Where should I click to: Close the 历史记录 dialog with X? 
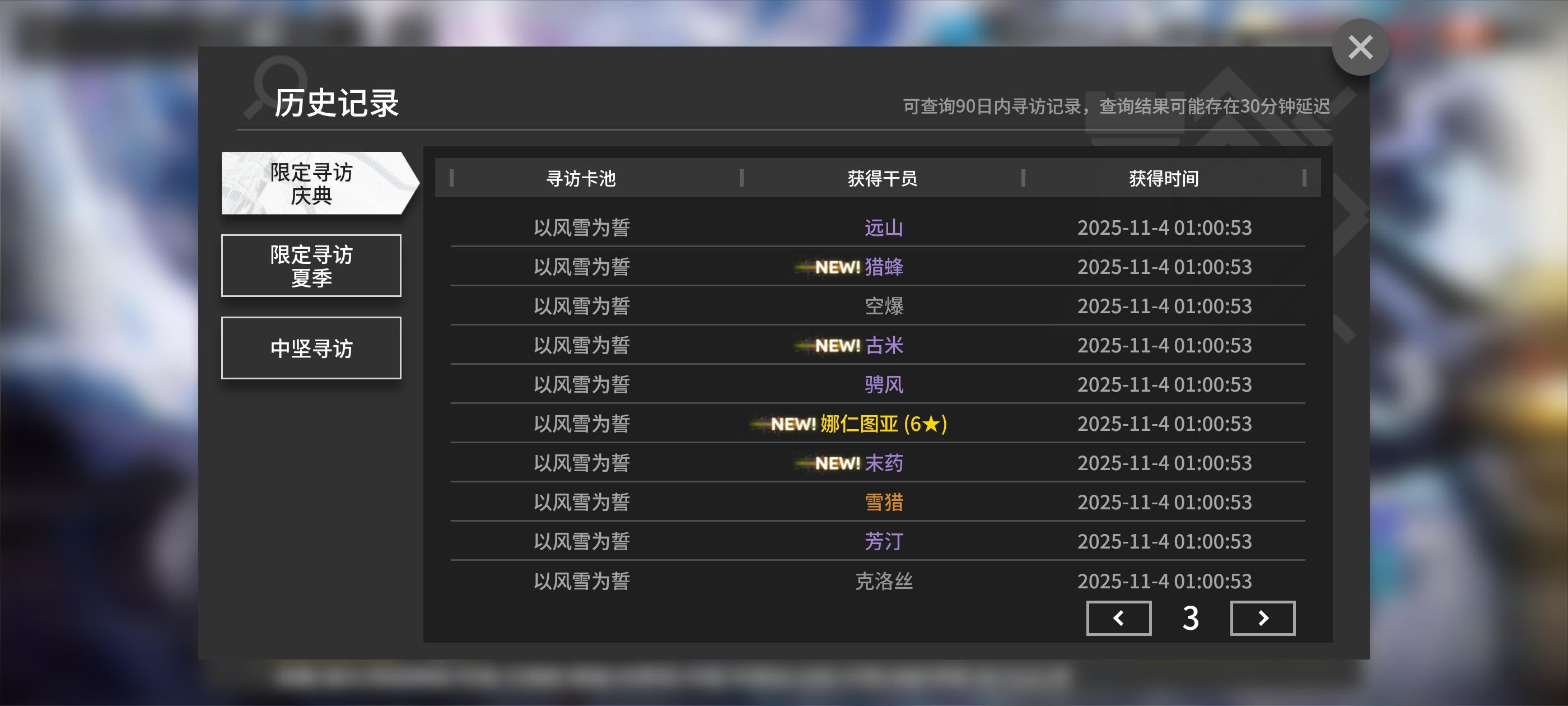[1359, 47]
